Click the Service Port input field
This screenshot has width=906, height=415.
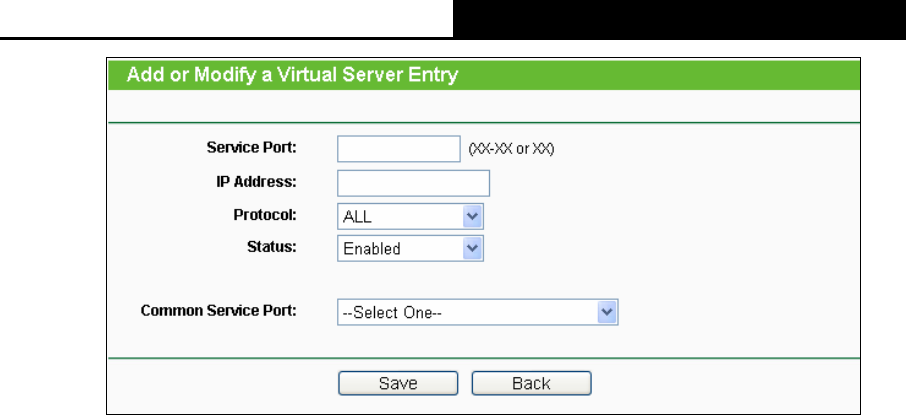click(399, 149)
